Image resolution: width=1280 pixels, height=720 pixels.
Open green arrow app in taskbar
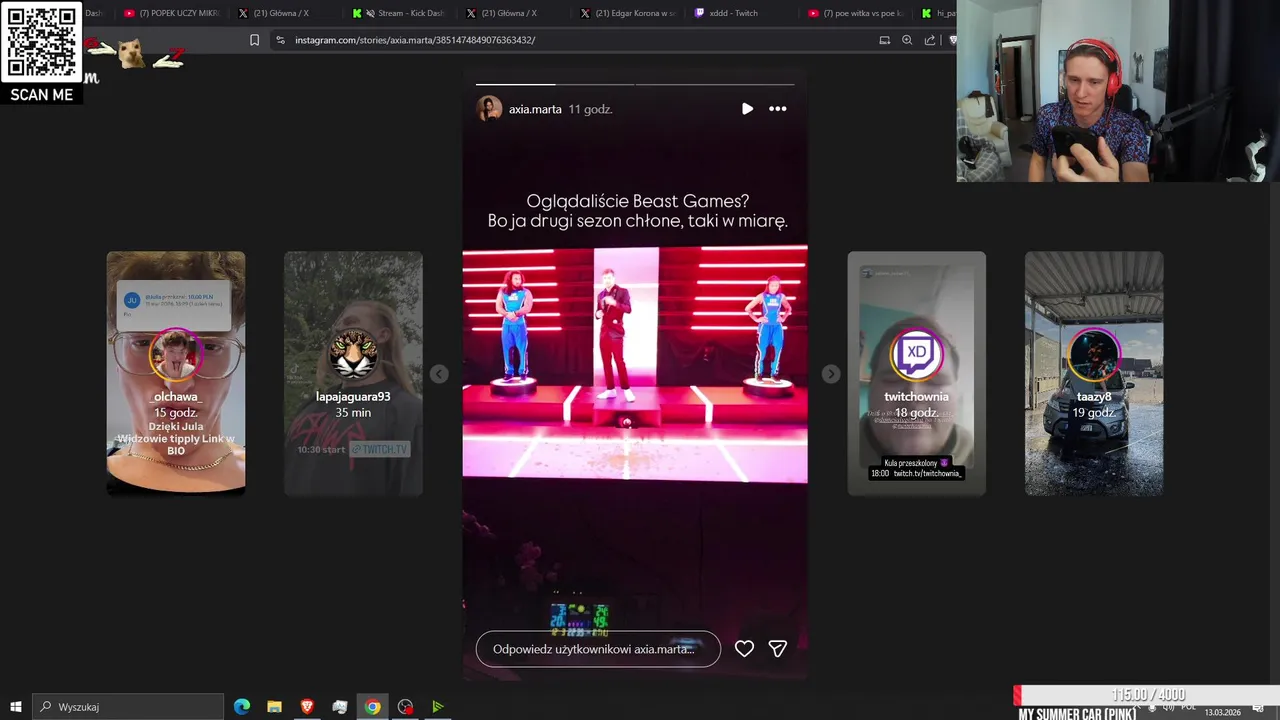[437, 707]
